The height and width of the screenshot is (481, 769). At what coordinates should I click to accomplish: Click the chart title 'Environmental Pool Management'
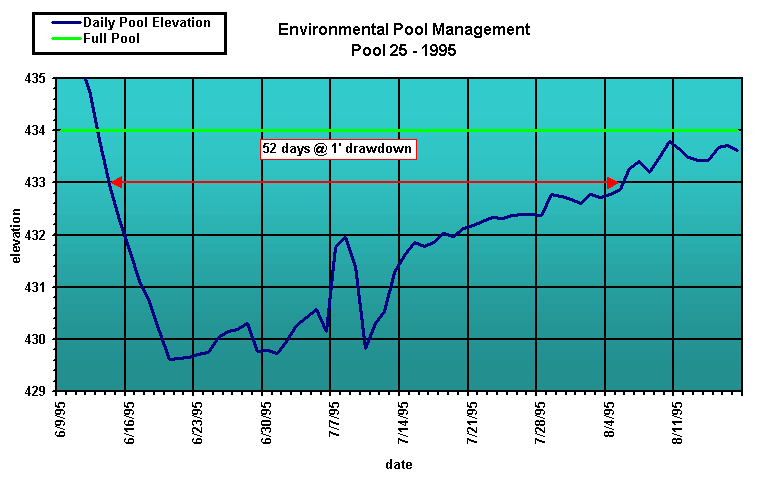404,30
